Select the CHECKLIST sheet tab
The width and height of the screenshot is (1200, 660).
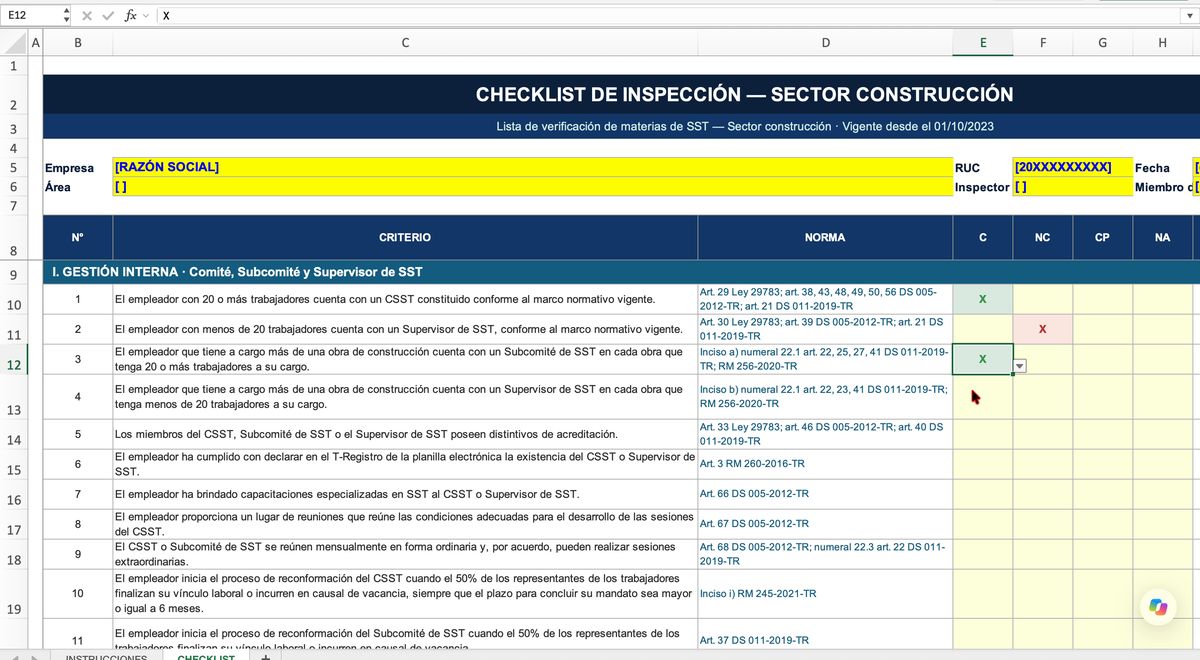[x=206, y=656]
